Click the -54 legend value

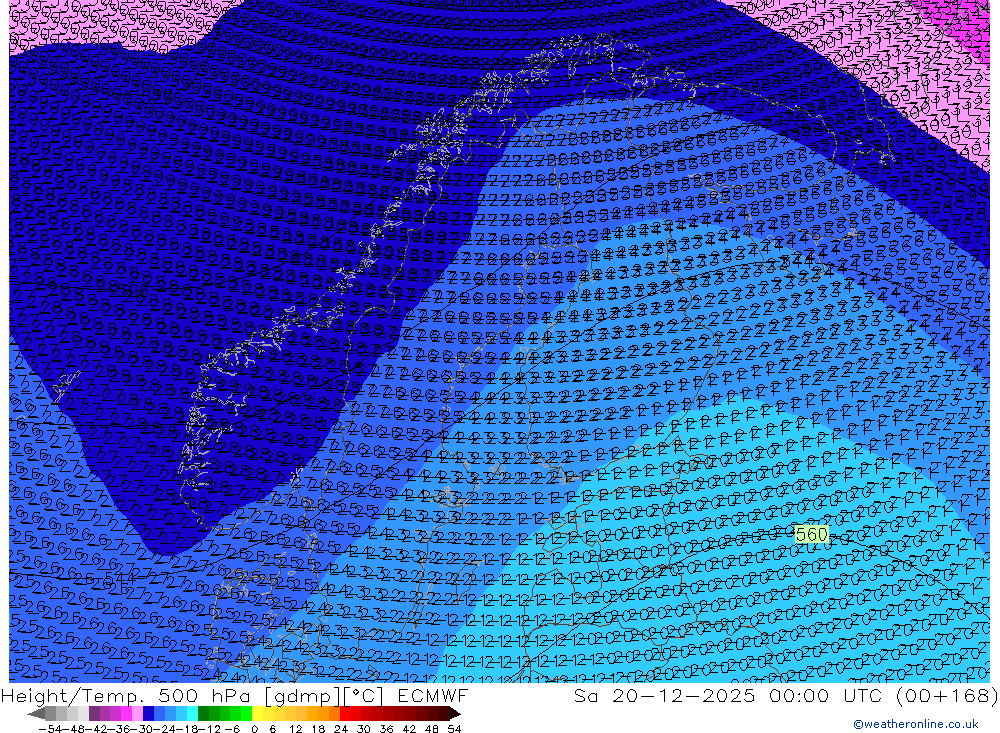tap(50, 729)
